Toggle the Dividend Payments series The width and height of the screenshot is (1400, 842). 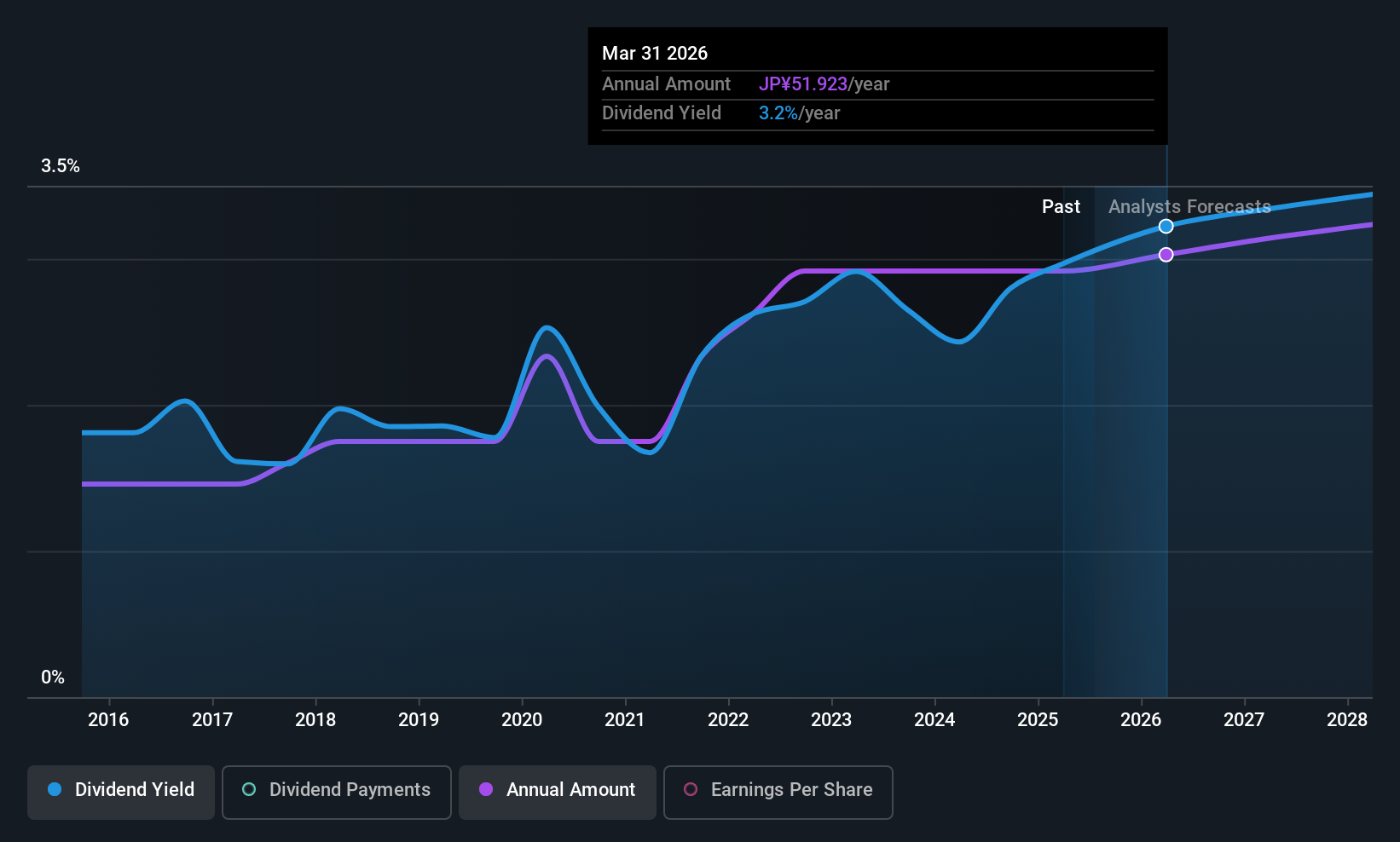coord(337,792)
